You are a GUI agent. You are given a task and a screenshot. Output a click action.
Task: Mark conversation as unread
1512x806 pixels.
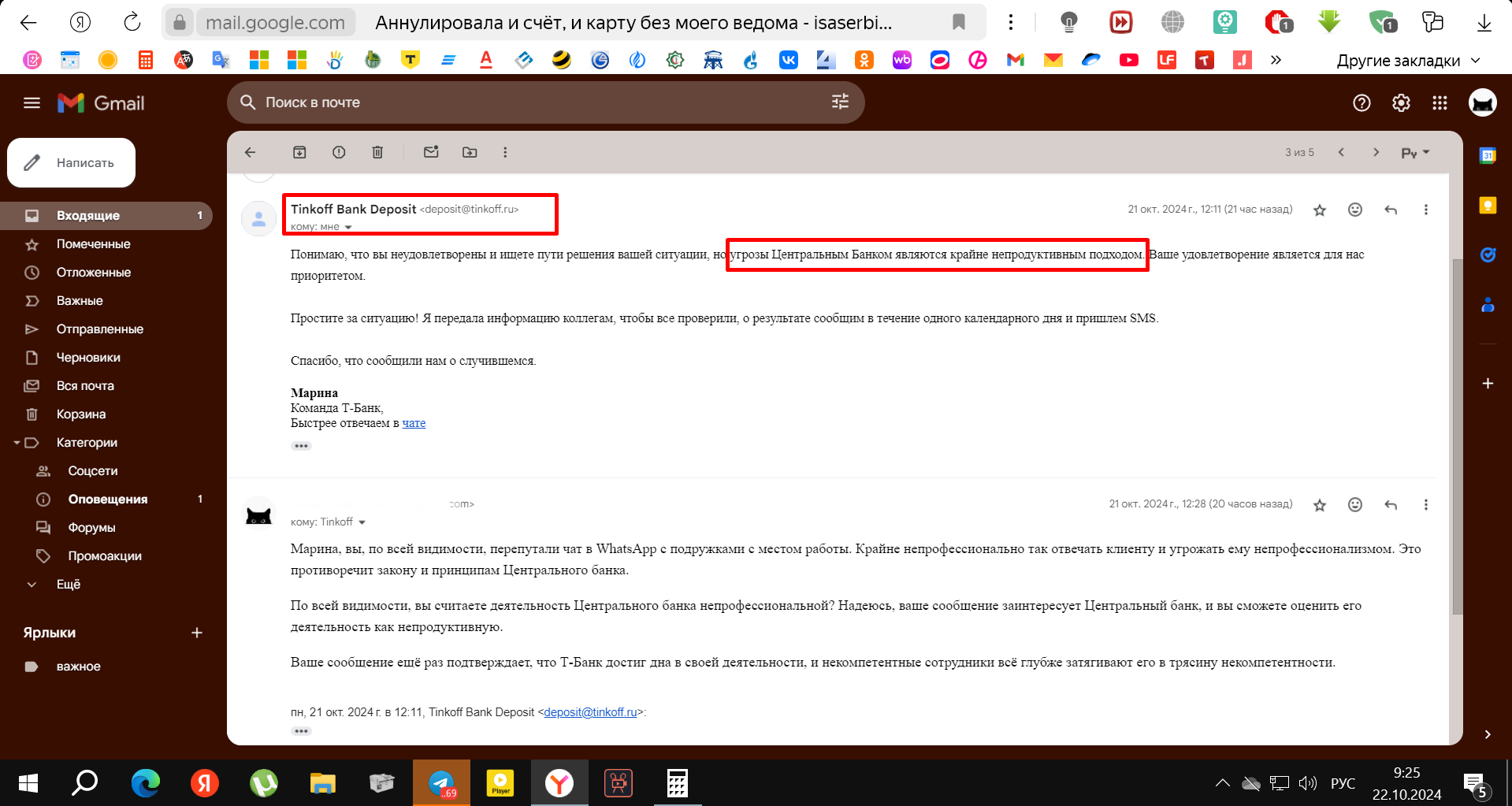[431, 152]
